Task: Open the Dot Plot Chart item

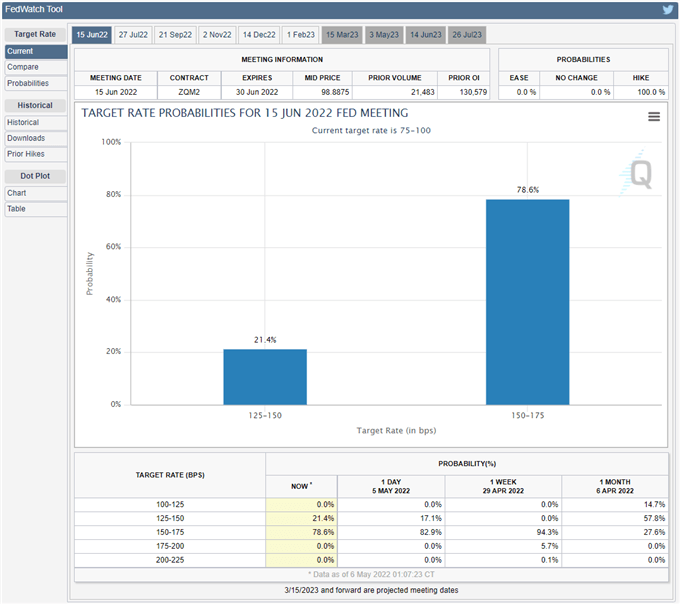Action: point(36,193)
